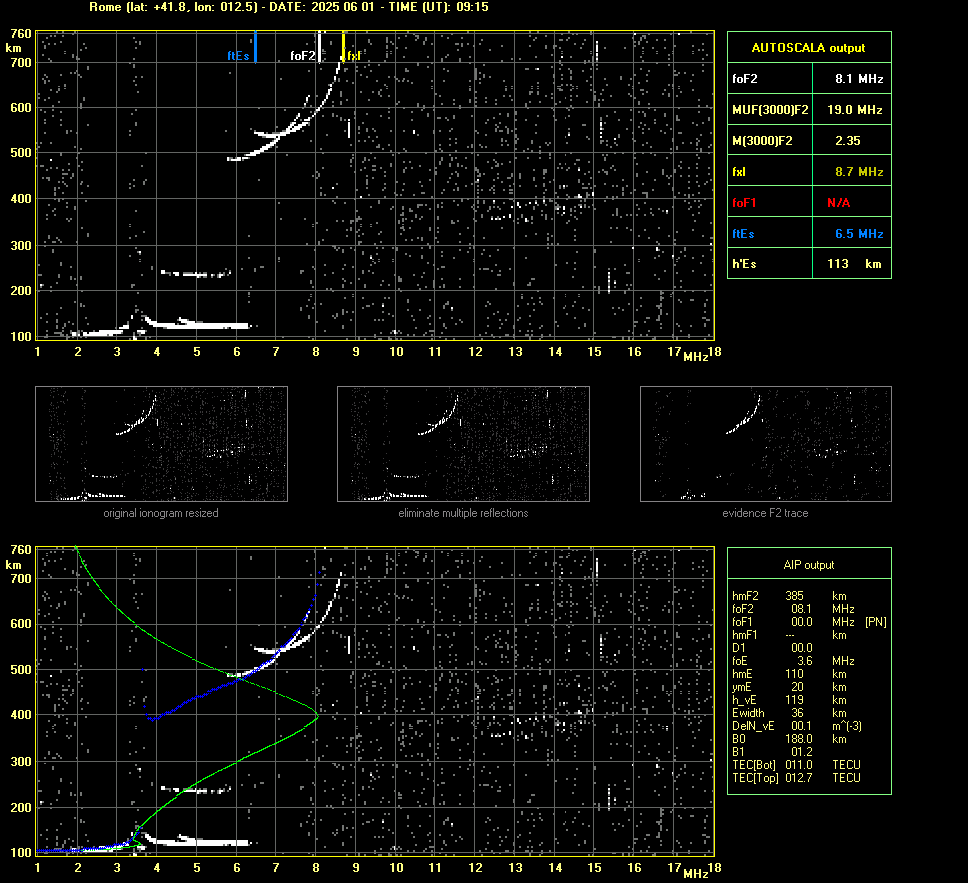Click the B1 01.2 row

772,751
